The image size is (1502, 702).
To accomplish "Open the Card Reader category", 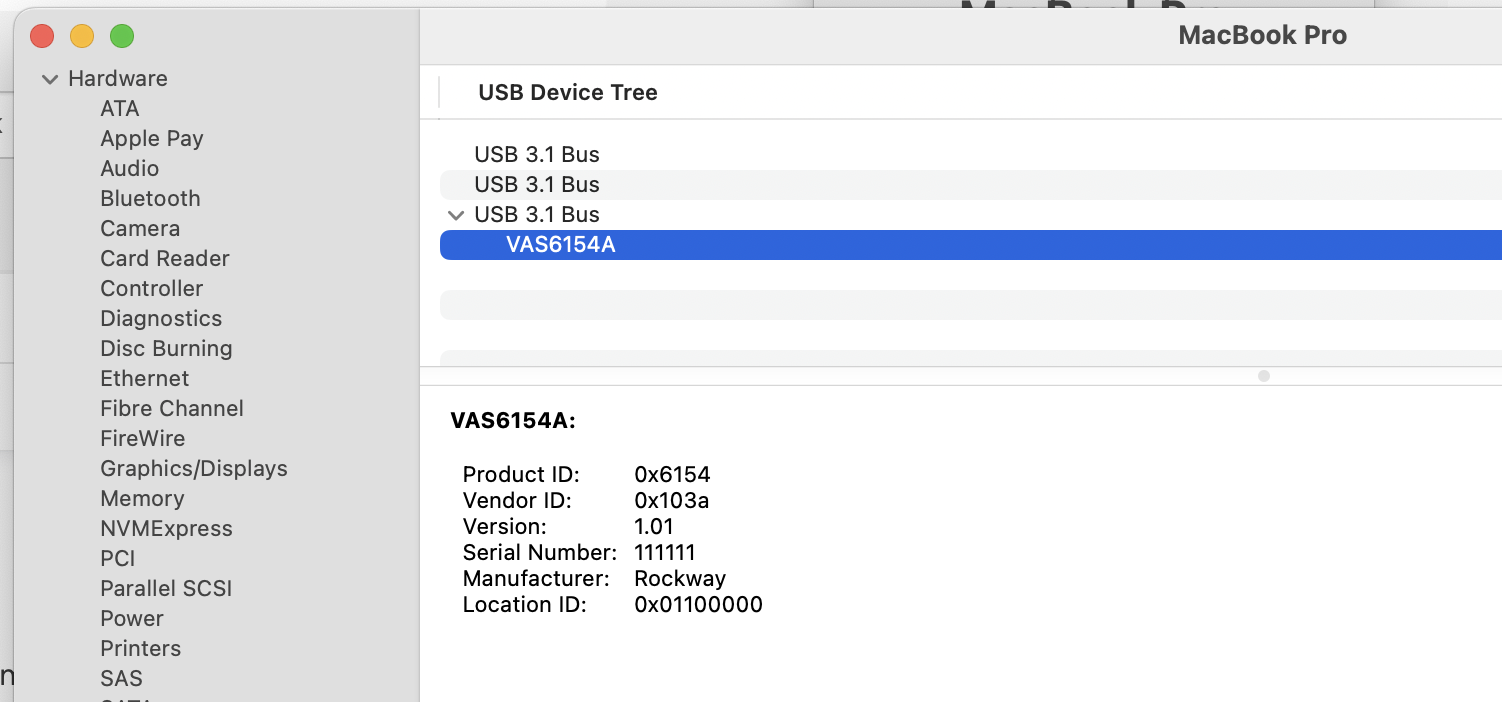I will (x=164, y=259).
